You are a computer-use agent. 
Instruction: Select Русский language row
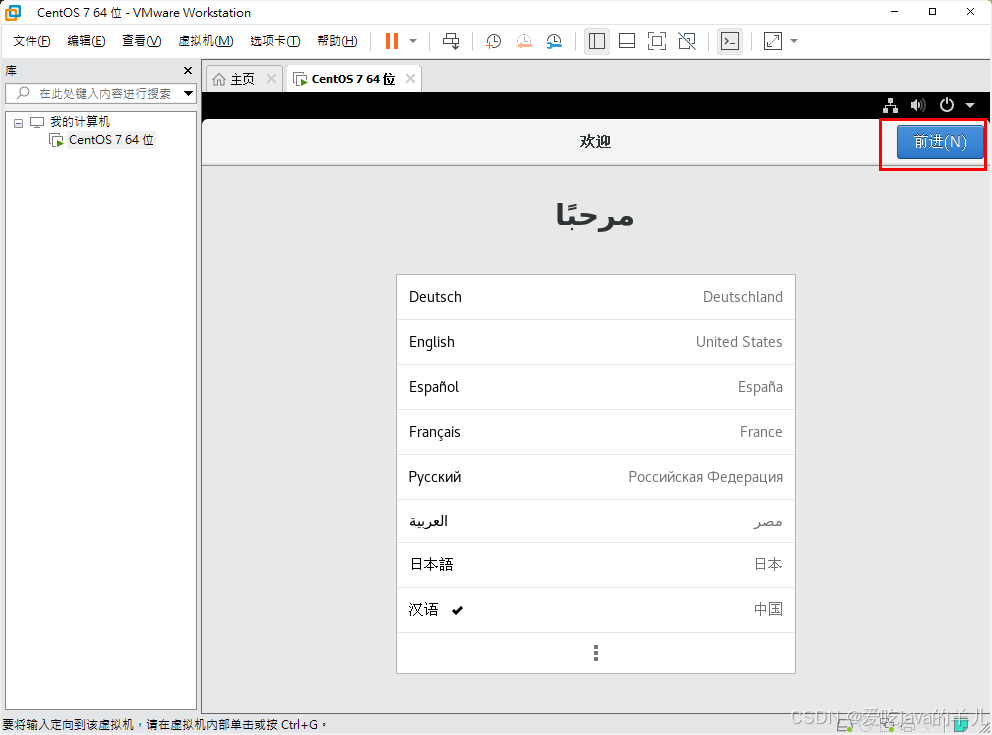[x=595, y=476]
